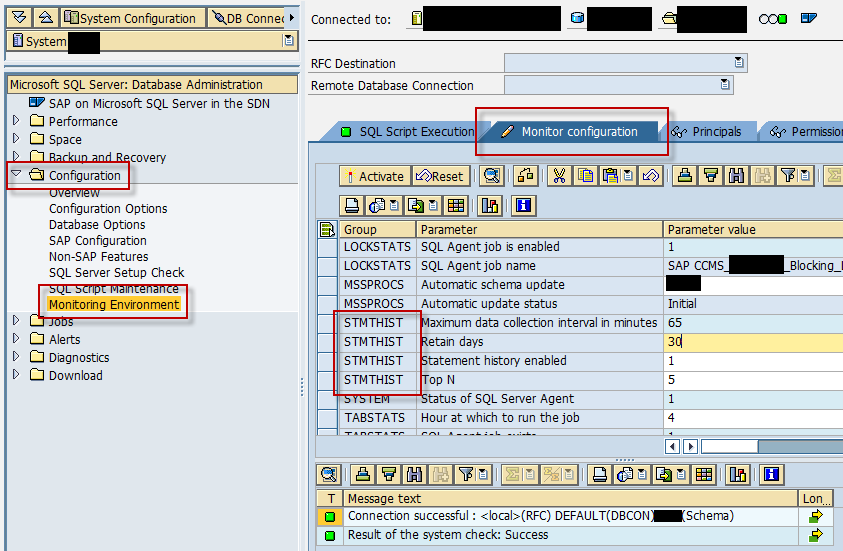Open the RFC Destination dropdown

739,62
